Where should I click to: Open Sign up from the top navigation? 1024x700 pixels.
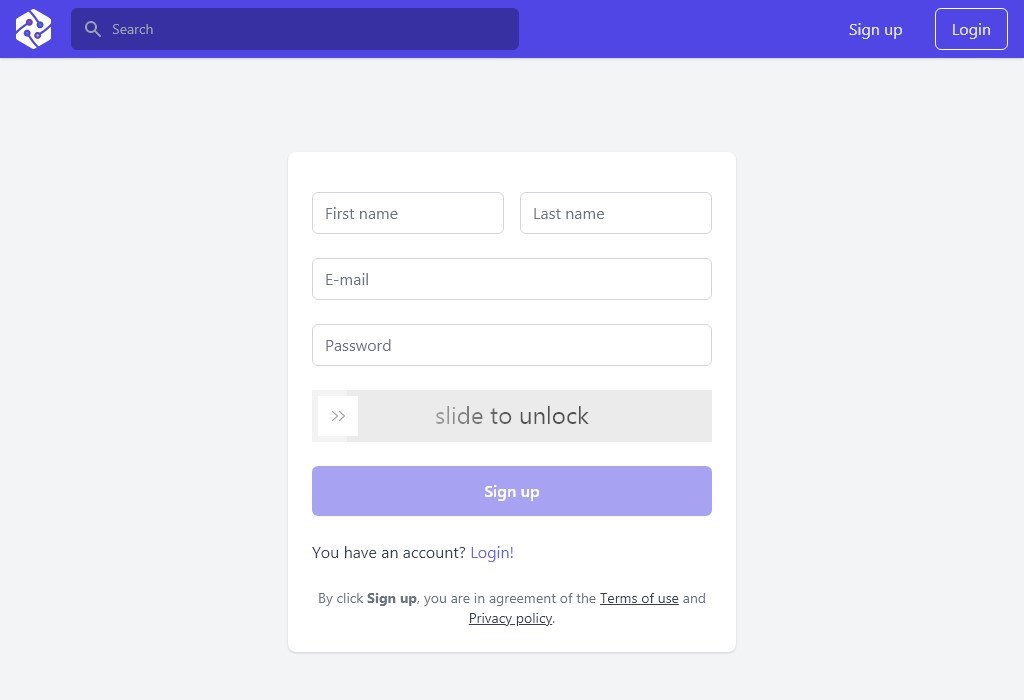pyautogui.click(x=875, y=29)
